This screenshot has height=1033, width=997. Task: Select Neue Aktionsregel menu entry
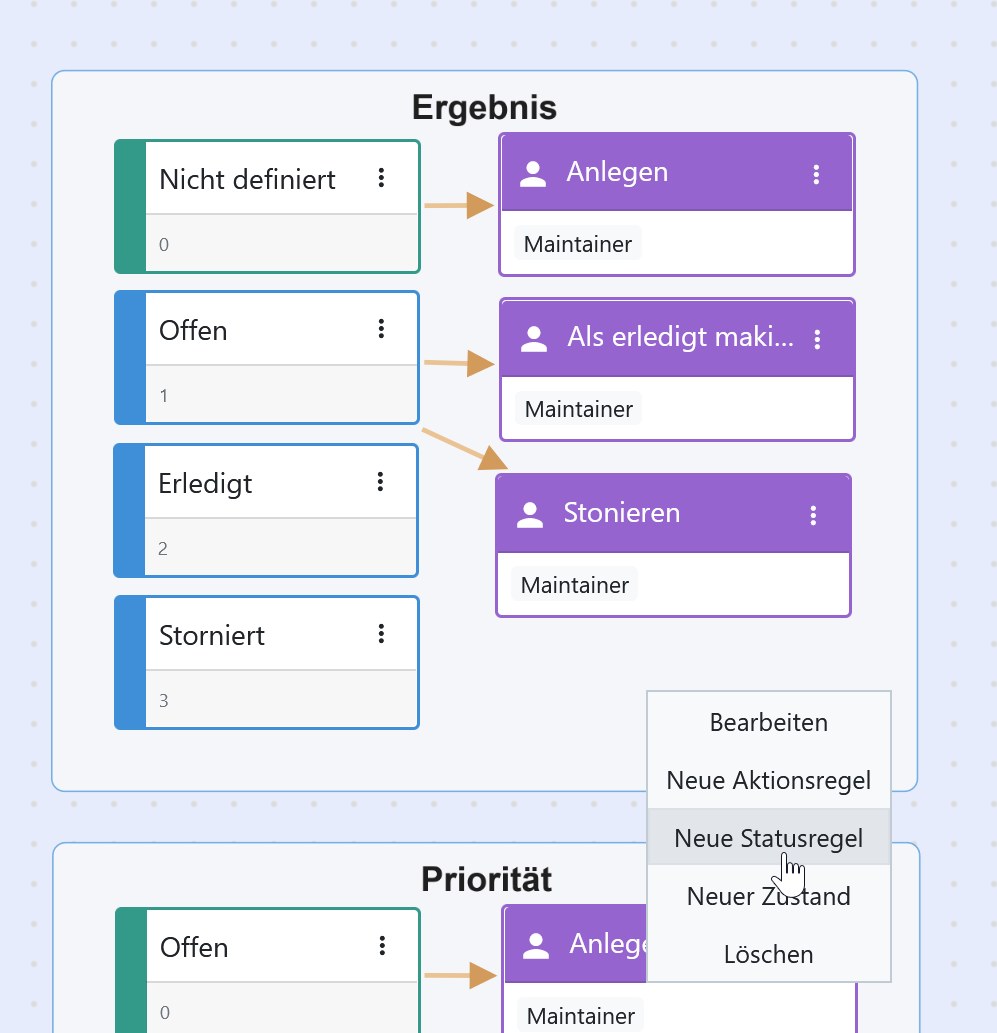point(768,780)
